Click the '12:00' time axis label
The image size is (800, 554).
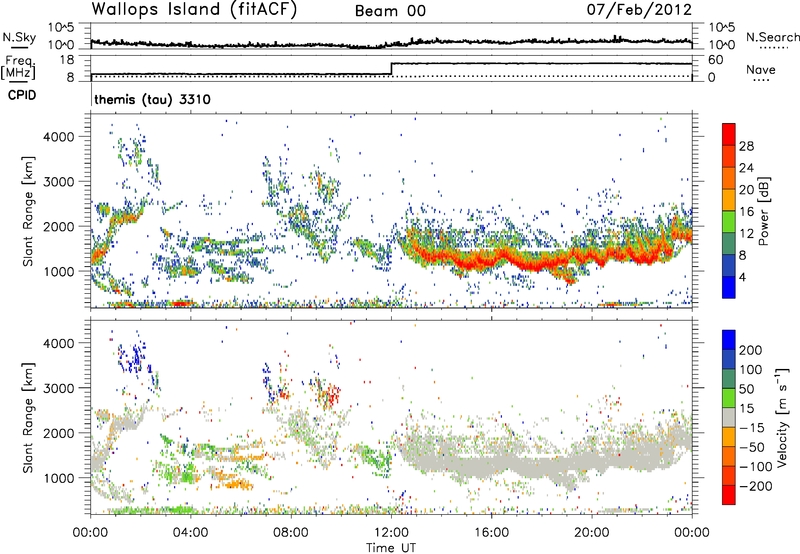(x=391, y=533)
